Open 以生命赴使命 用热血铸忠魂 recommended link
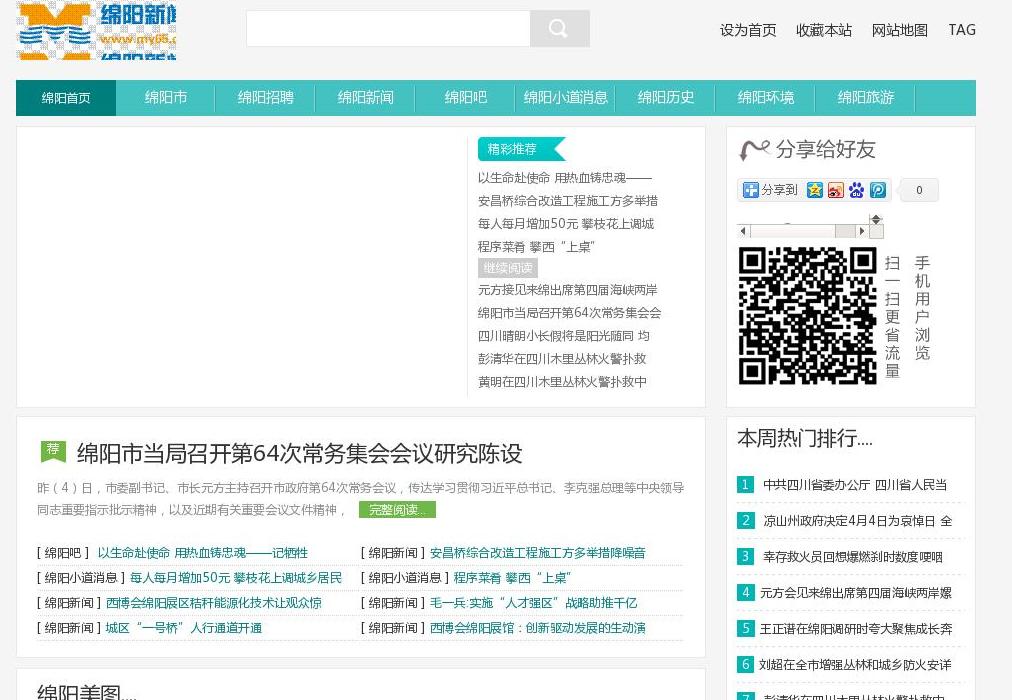The width and height of the screenshot is (1012, 700). [x=565, y=178]
